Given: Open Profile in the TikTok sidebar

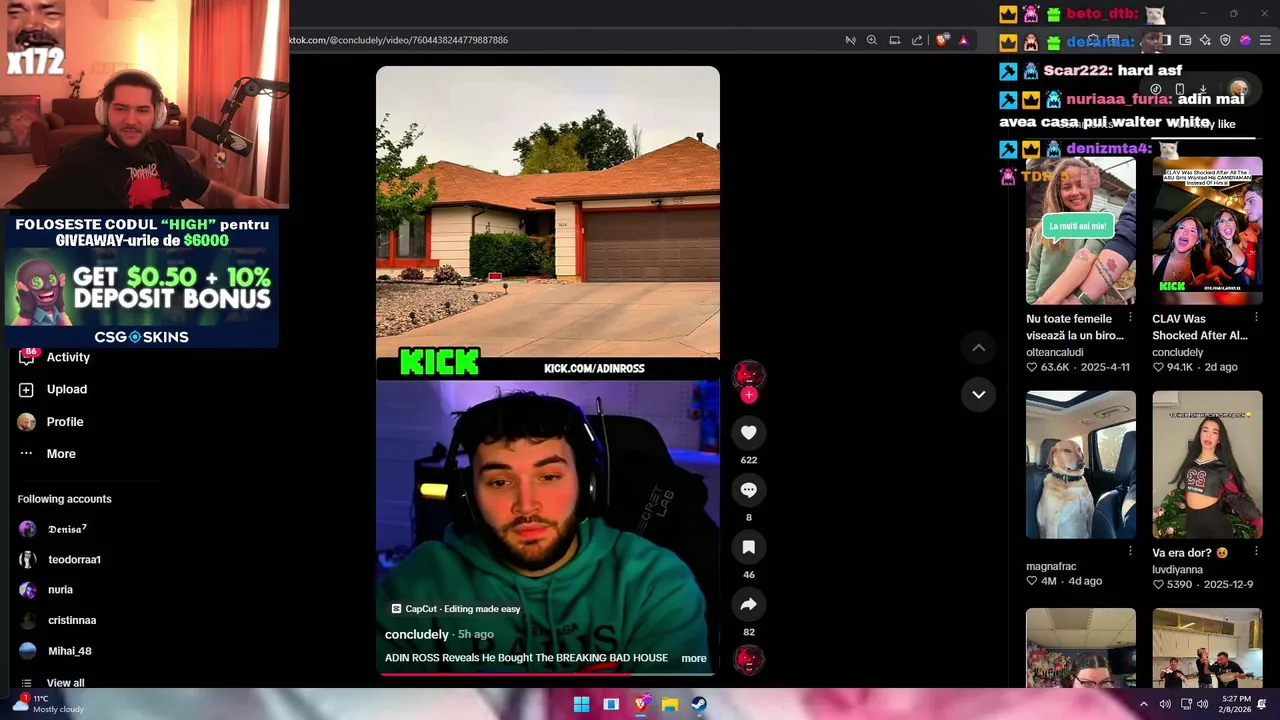Looking at the screenshot, I should (51, 422).
